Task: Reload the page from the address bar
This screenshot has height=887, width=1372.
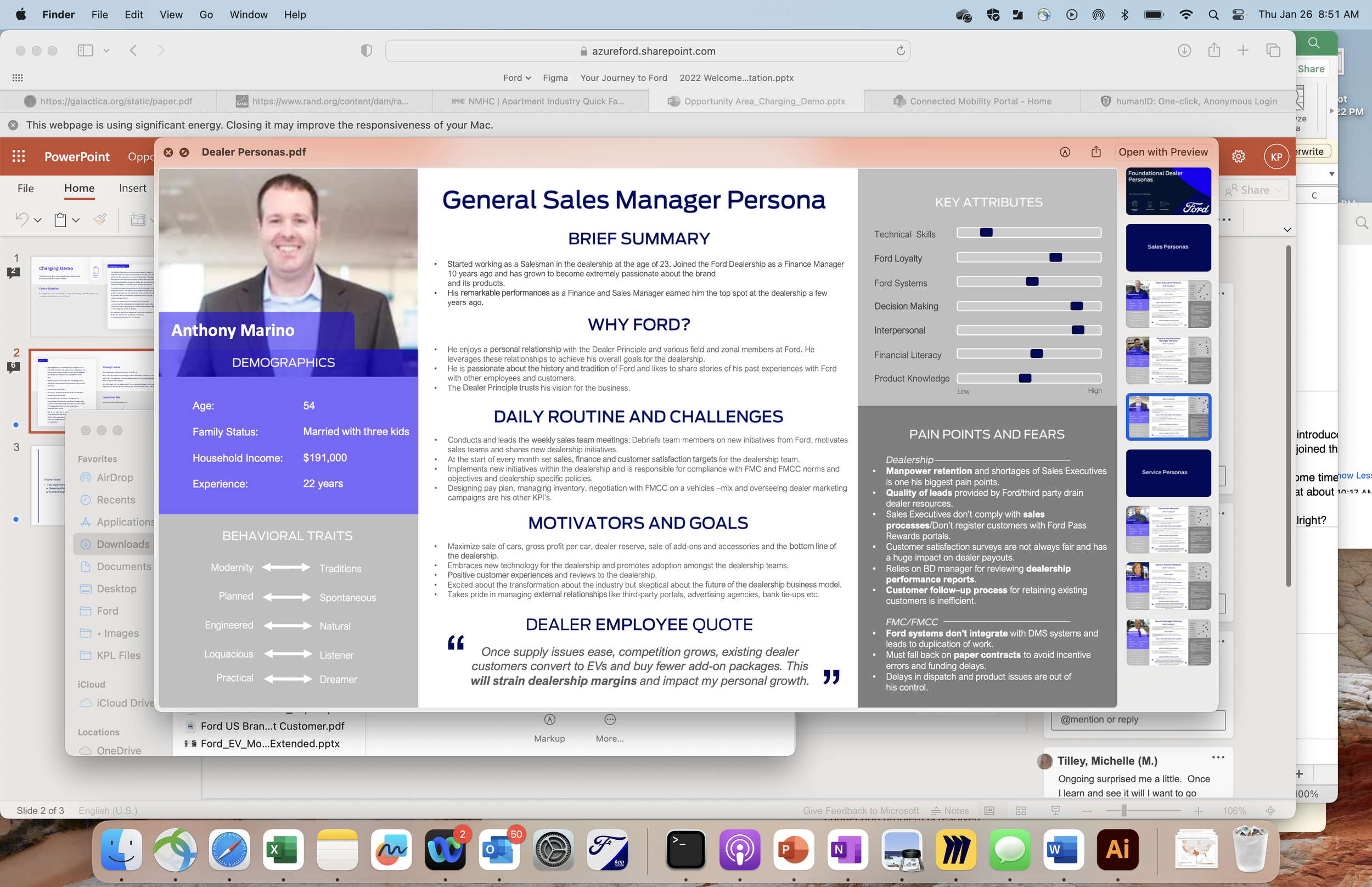Action: 901,50
